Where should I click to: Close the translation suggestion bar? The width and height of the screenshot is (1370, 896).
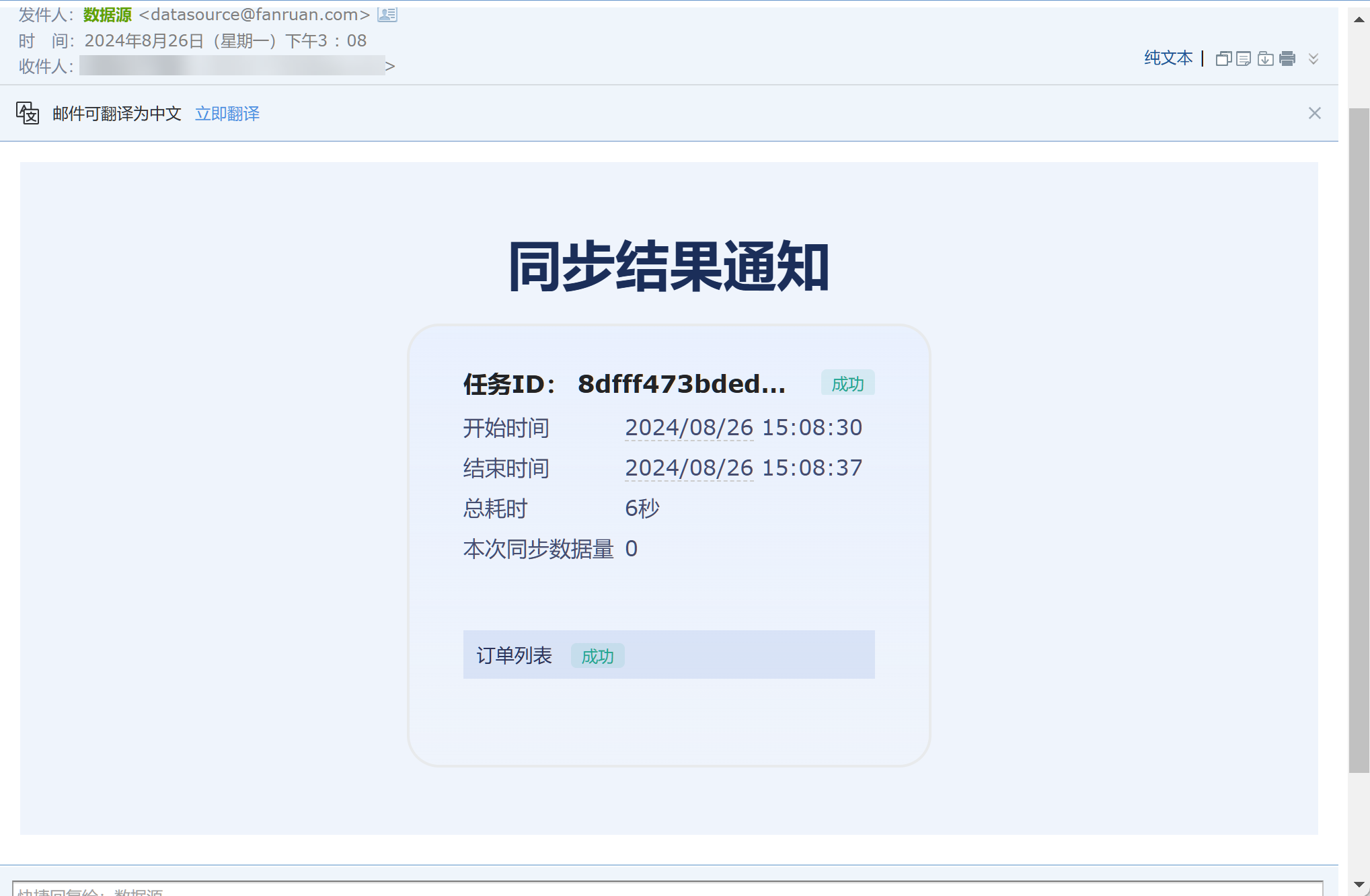pyautogui.click(x=1314, y=113)
